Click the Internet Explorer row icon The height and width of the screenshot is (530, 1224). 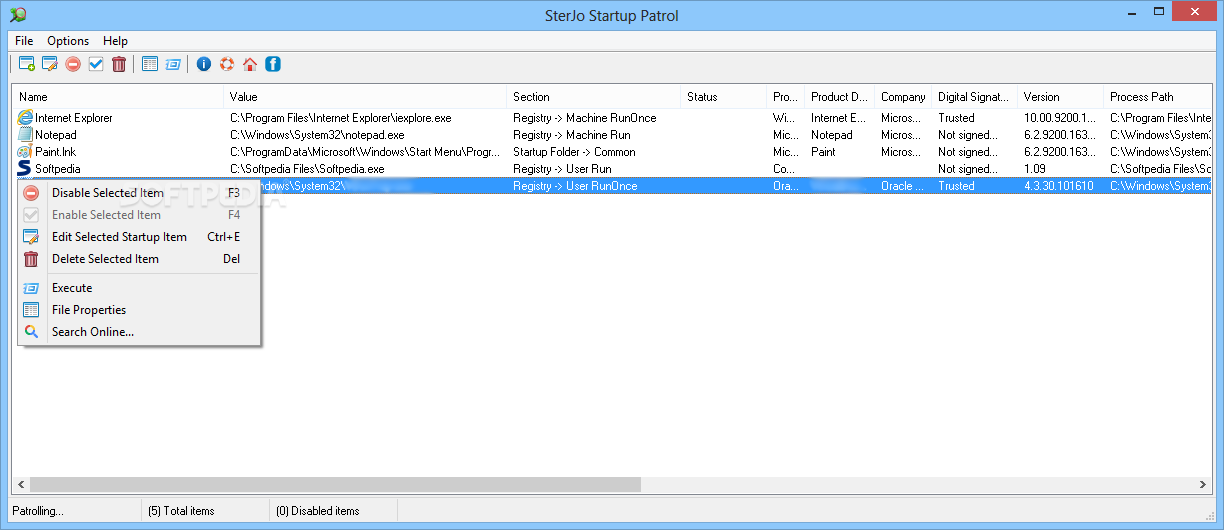pyautogui.click(x=25, y=118)
